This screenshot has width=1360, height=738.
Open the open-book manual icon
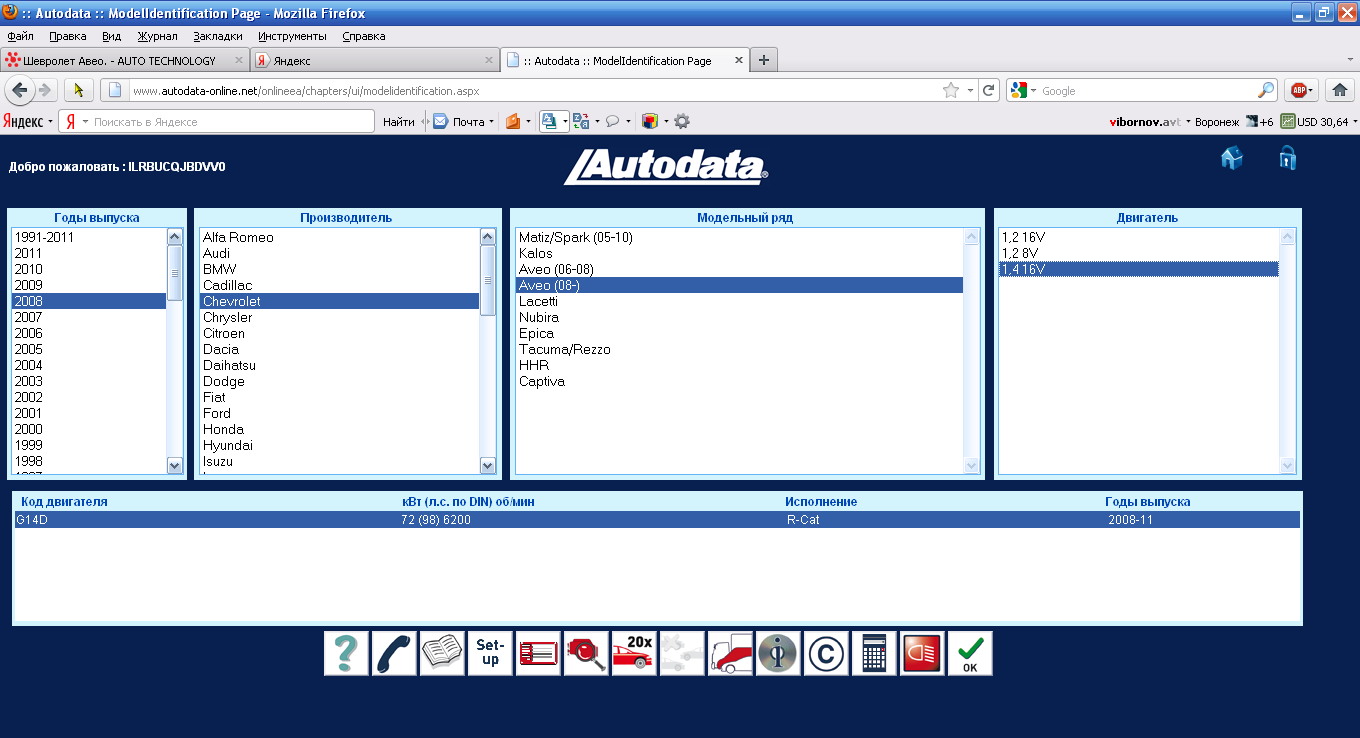442,653
